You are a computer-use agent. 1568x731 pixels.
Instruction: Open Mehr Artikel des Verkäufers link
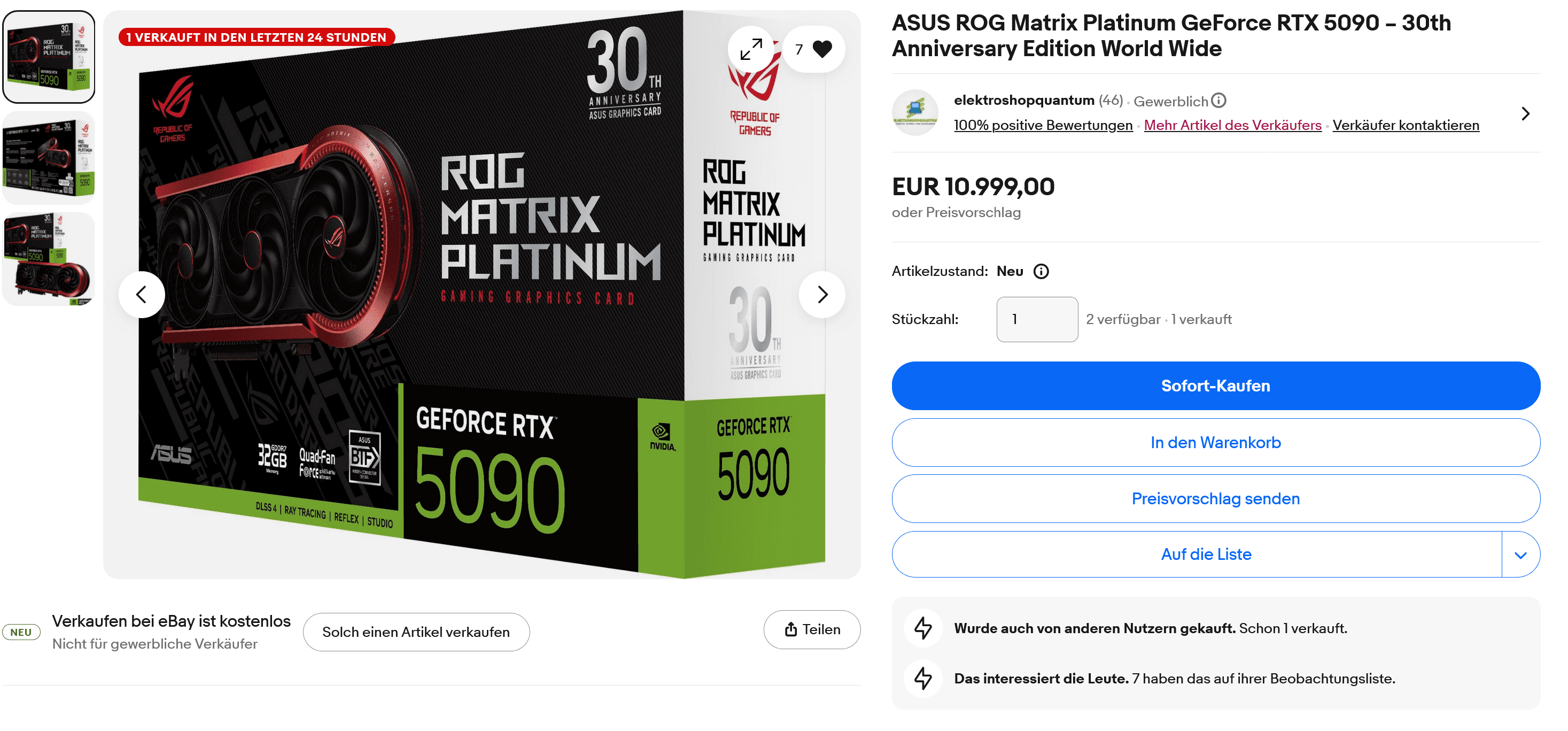click(x=1232, y=125)
